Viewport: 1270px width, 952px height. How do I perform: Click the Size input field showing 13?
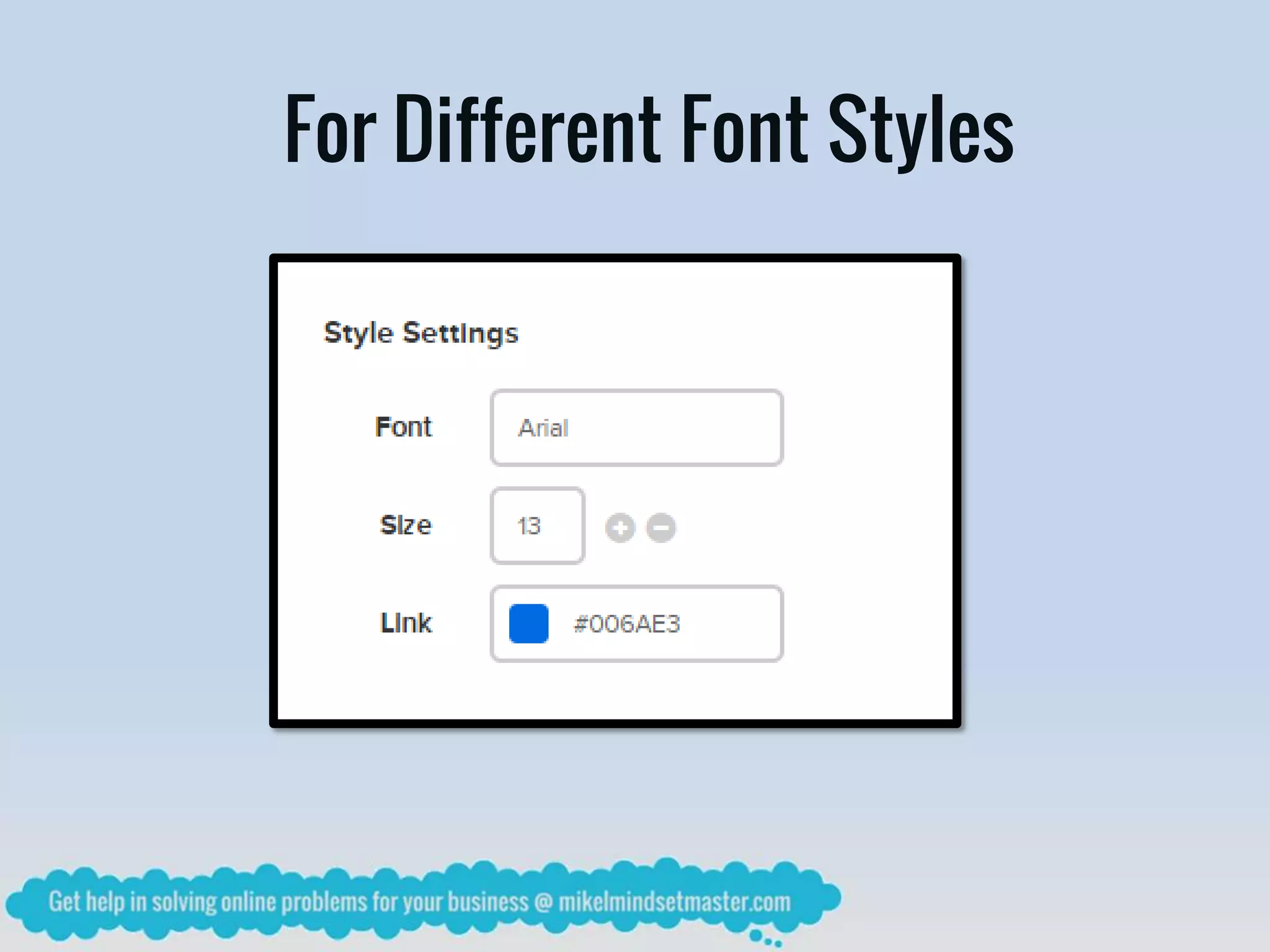[x=537, y=526]
